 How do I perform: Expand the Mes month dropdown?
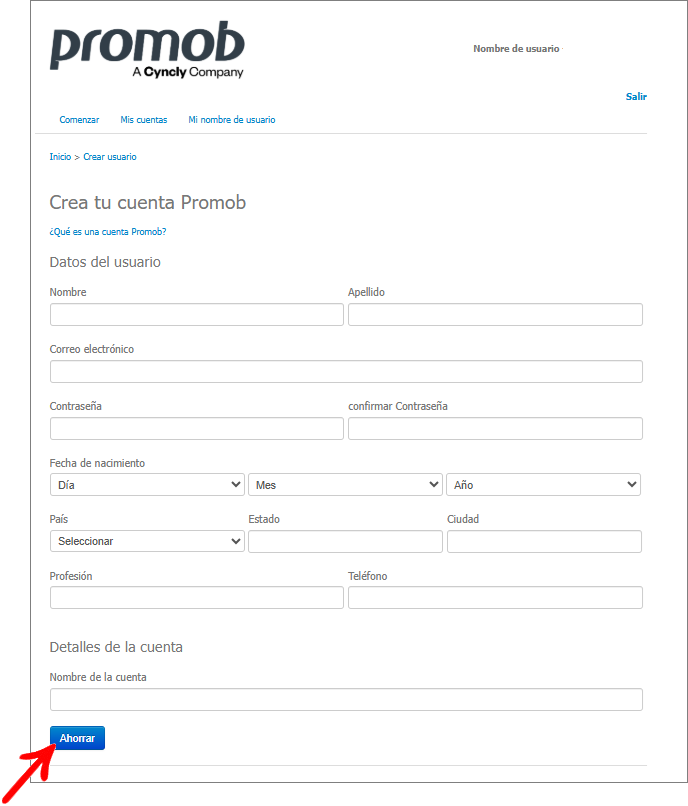(x=345, y=485)
